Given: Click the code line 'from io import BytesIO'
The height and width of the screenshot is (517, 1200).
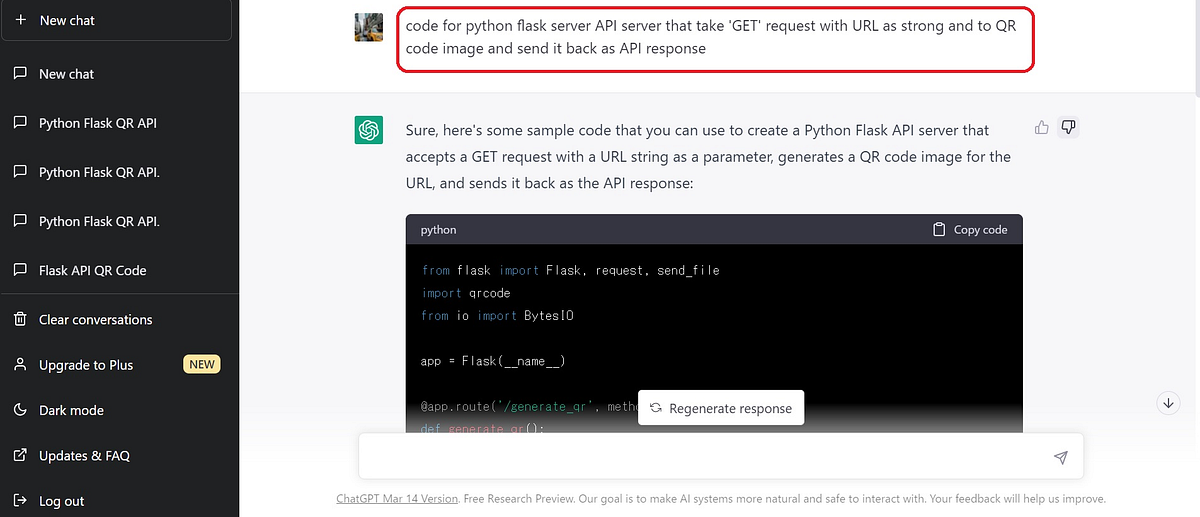Looking at the screenshot, I should (x=498, y=315).
